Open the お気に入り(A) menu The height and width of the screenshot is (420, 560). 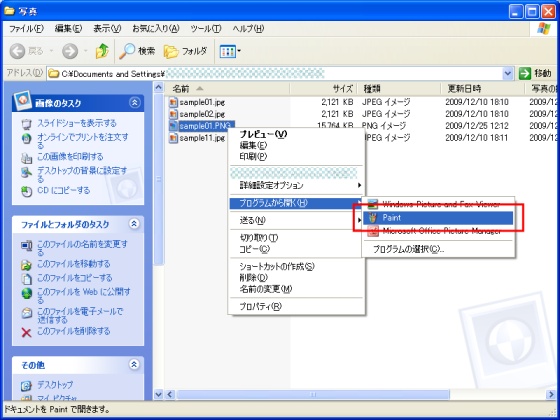(x=155, y=29)
